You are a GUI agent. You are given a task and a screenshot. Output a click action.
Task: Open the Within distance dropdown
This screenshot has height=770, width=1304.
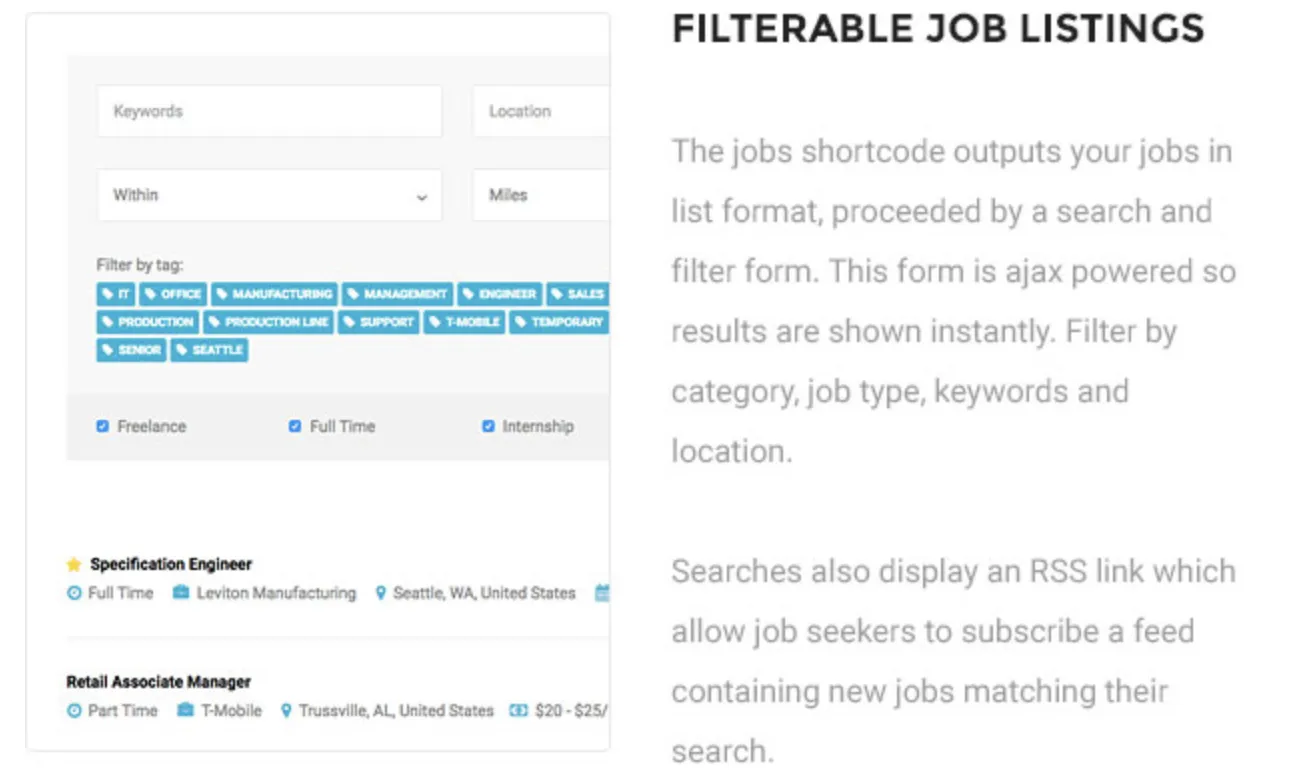[269, 195]
